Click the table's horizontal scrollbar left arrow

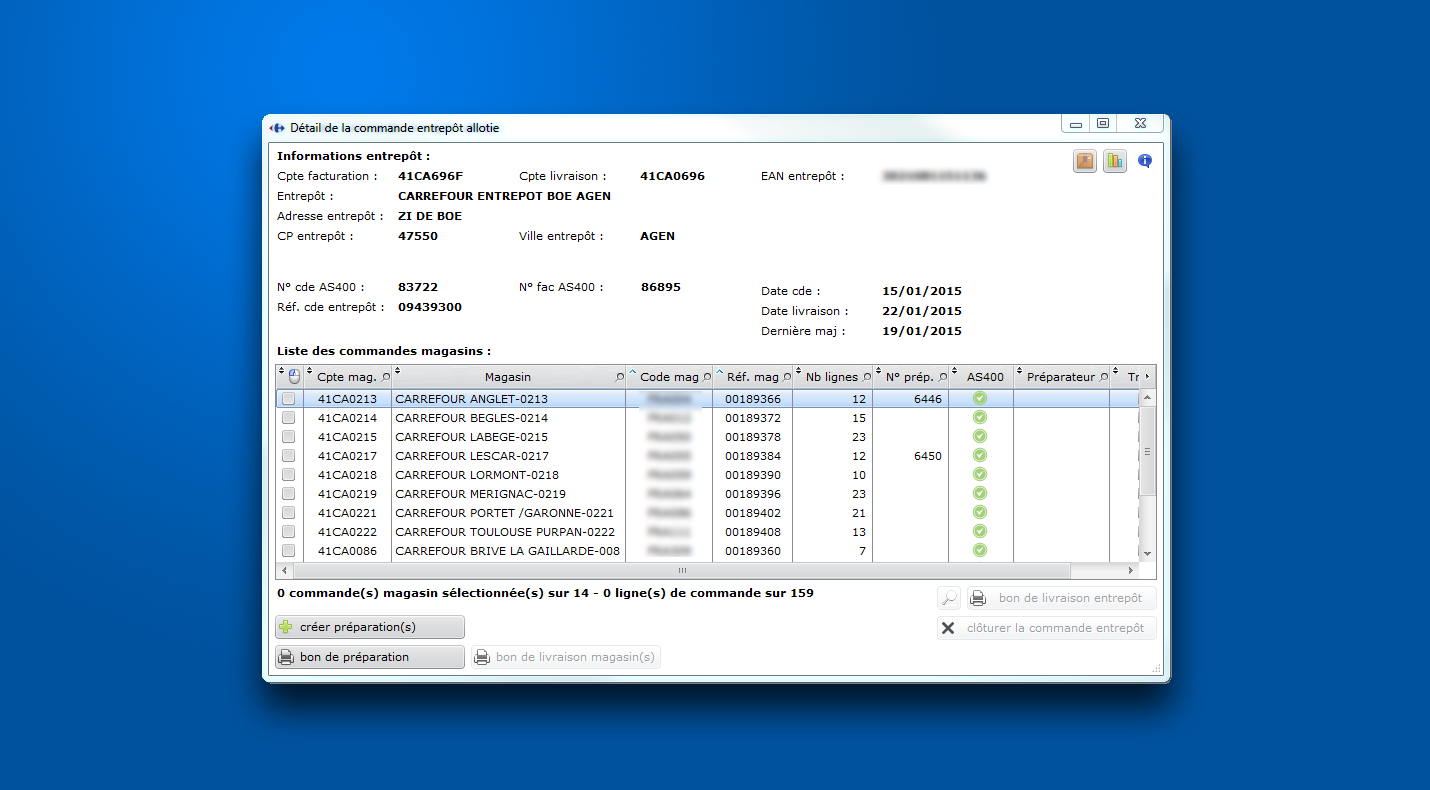coord(284,571)
